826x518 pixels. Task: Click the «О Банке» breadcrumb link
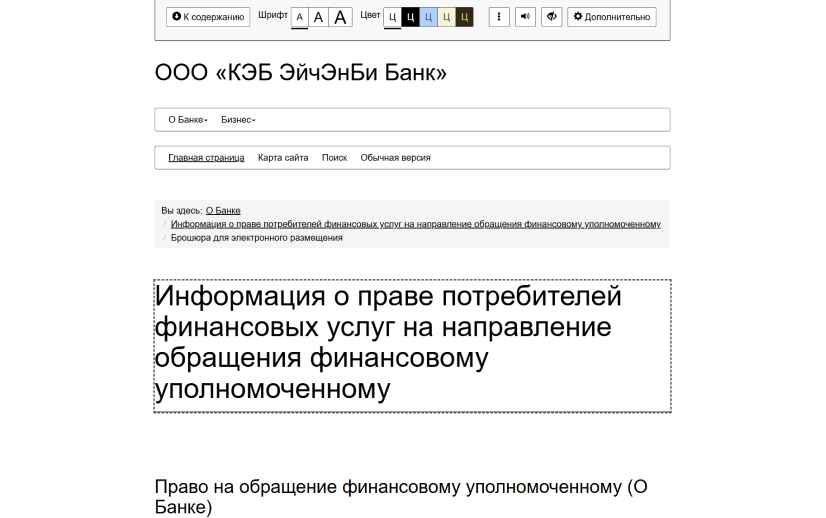[223, 210]
